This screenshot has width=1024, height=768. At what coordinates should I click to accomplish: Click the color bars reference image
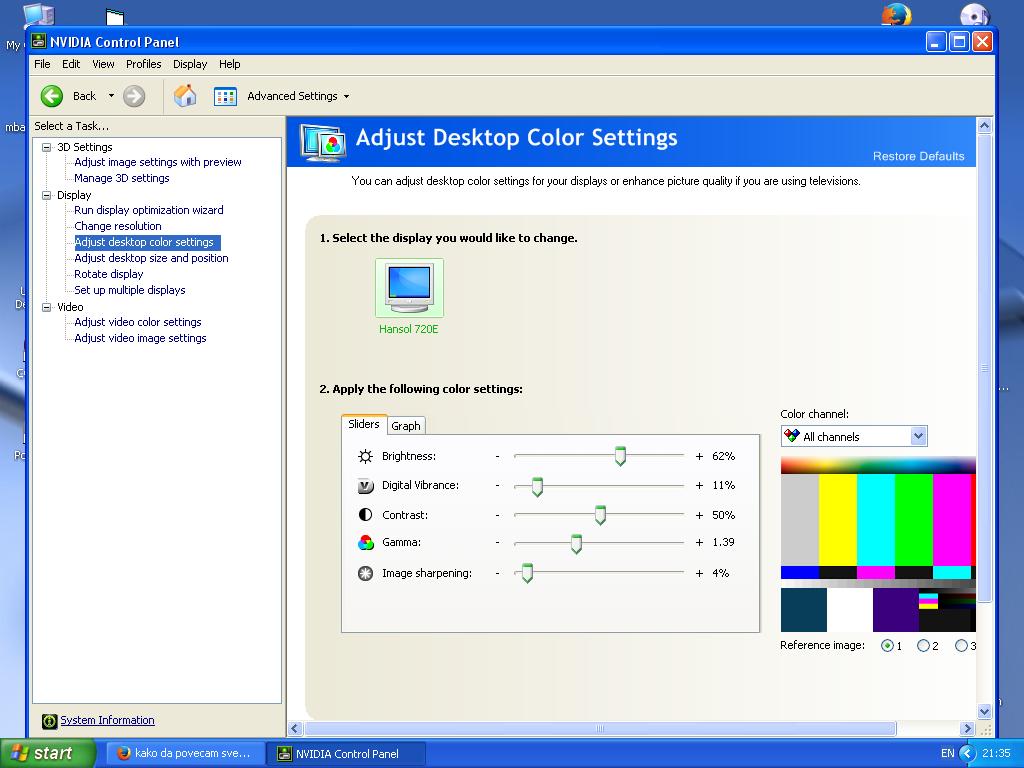pos(878,544)
